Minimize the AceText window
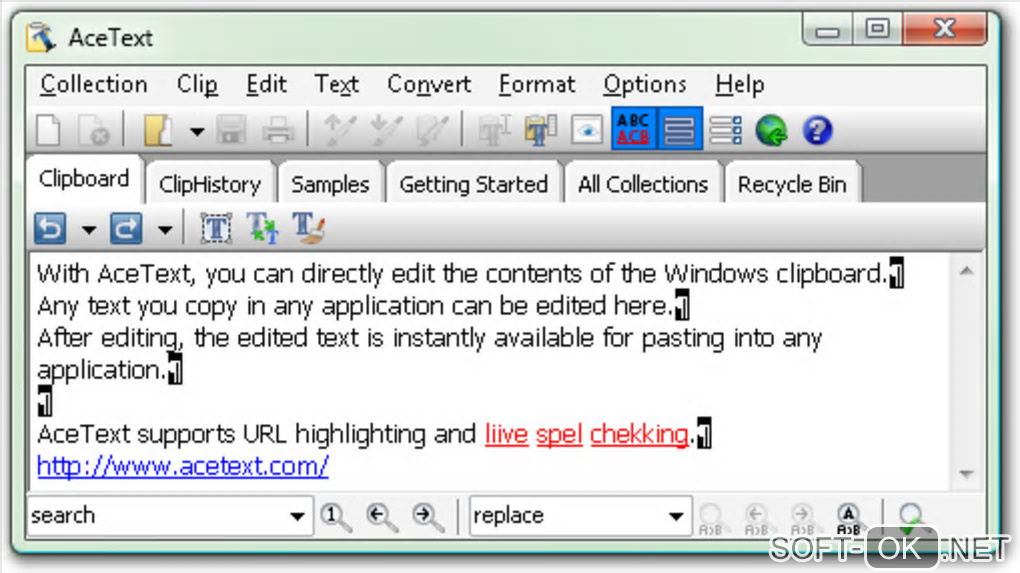 pyautogui.click(x=827, y=31)
